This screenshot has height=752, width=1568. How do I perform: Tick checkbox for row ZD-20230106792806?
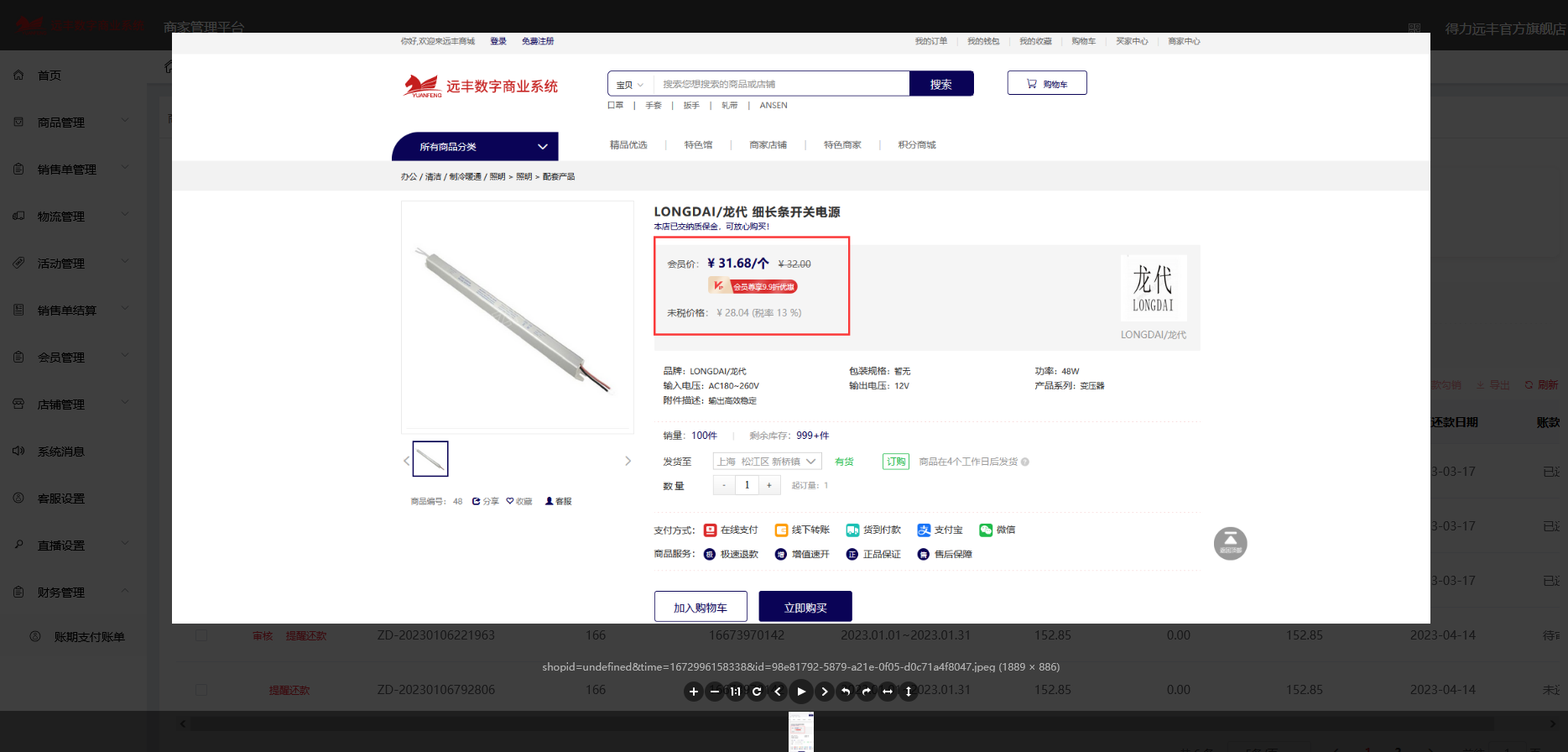tap(201, 689)
